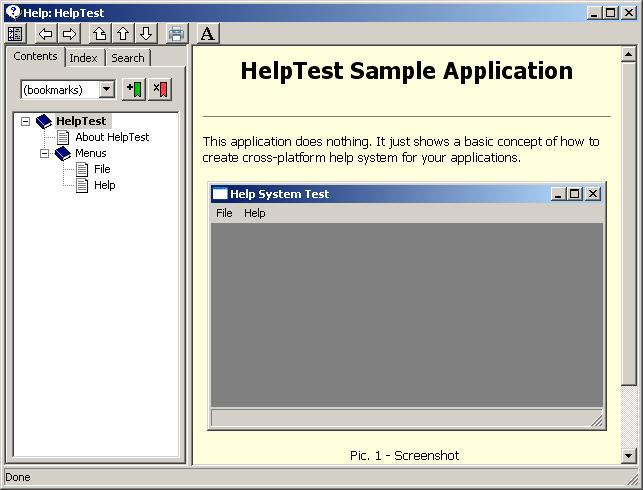Viewport: 643px width, 490px height.
Task: Click the vertical scrollbar thumb
Action: [x=628, y=223]
